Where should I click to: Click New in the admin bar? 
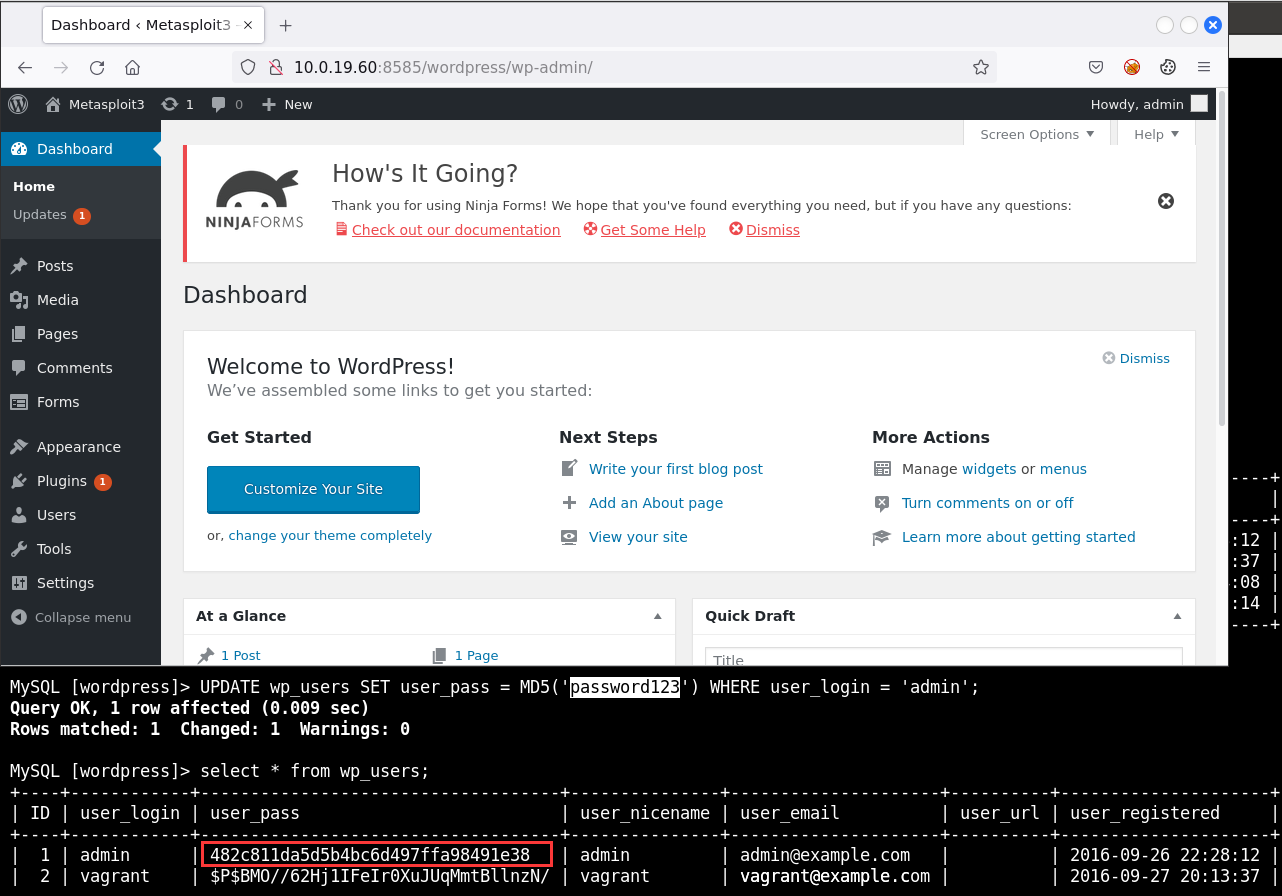[x=287, y=104]
